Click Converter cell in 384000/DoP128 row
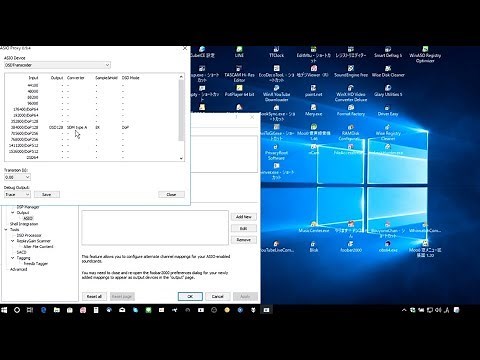Image resolution: width=480 pixels, height=360 pixels. 77,127
